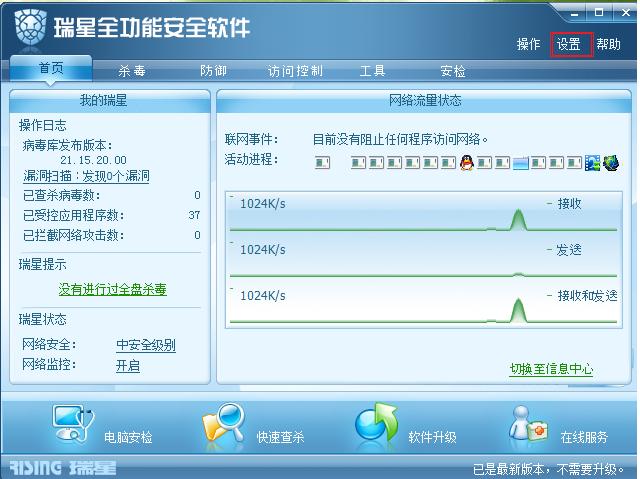Click the 中安全级别 network security link
The width and height of the screenshot is (640, 479).
click(146, 345)
